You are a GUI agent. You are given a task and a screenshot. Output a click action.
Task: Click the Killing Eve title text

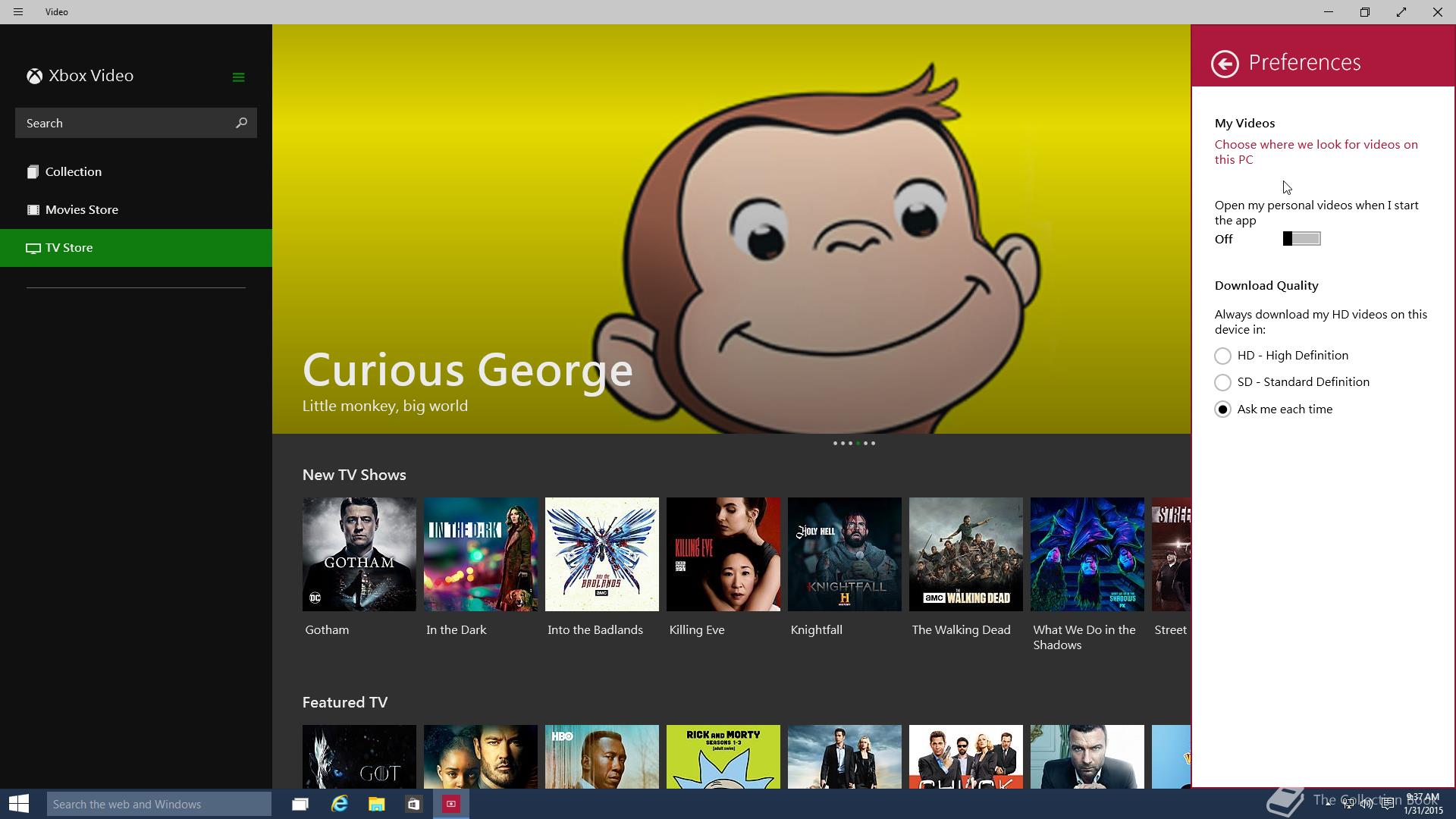coord(697,630)
